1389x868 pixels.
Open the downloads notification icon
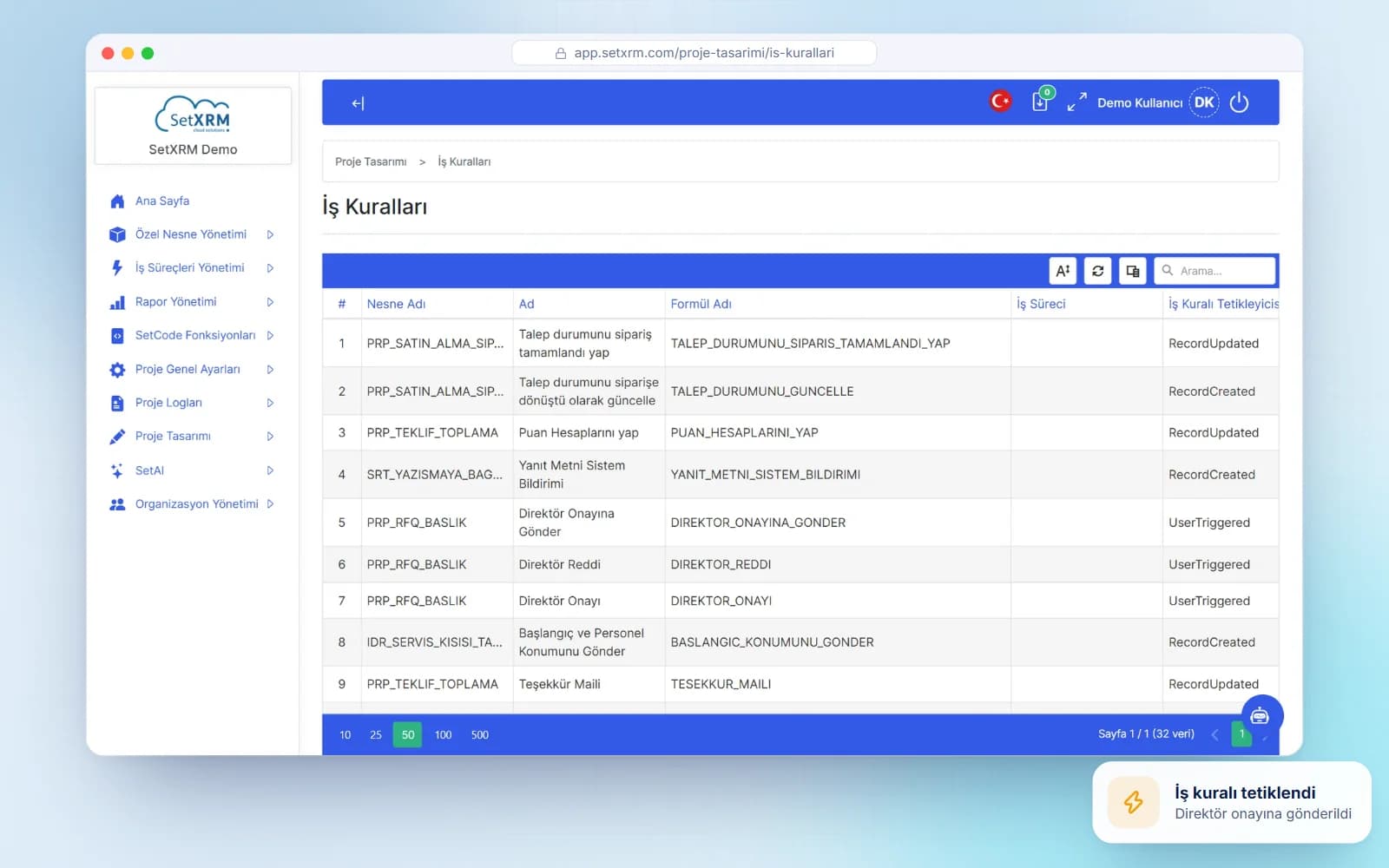1041,100
